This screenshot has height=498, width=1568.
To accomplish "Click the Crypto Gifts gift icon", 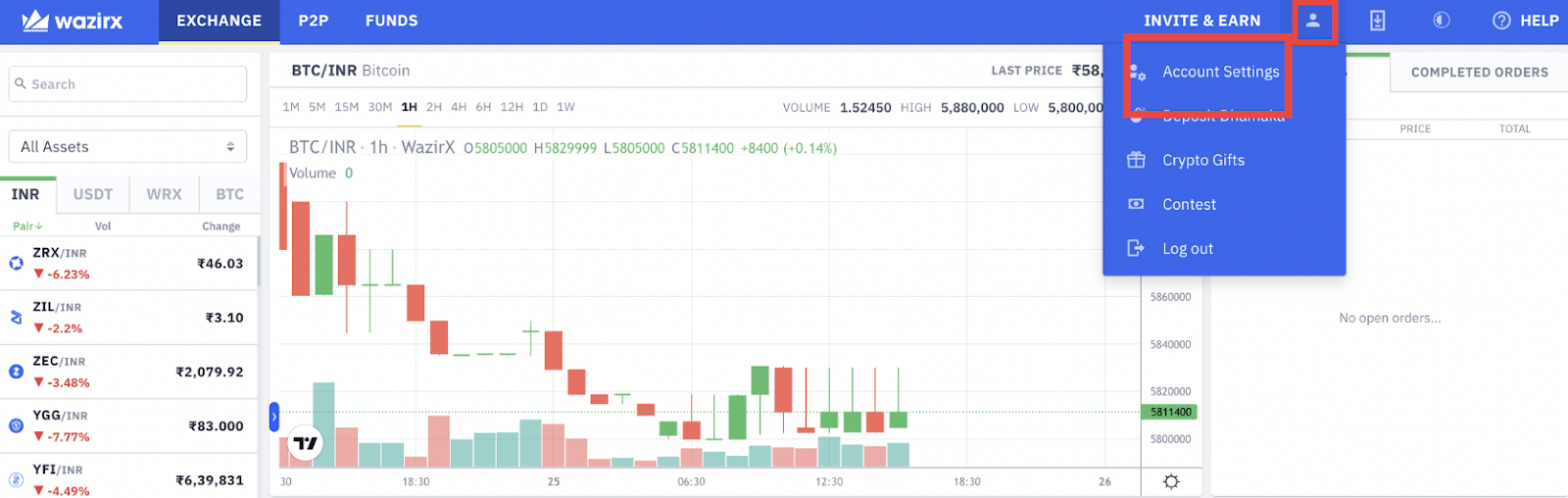I will 1136,160.
